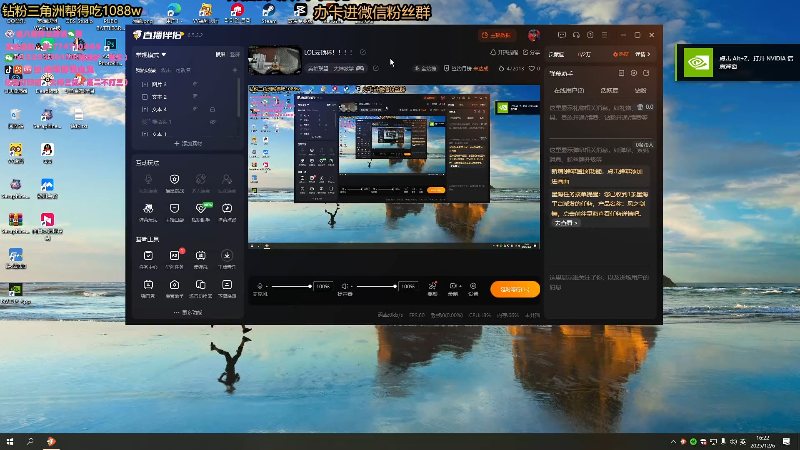Open the tool with the red notification badge
The width and height of the screenshot is (800, 450).
point(175,257)
